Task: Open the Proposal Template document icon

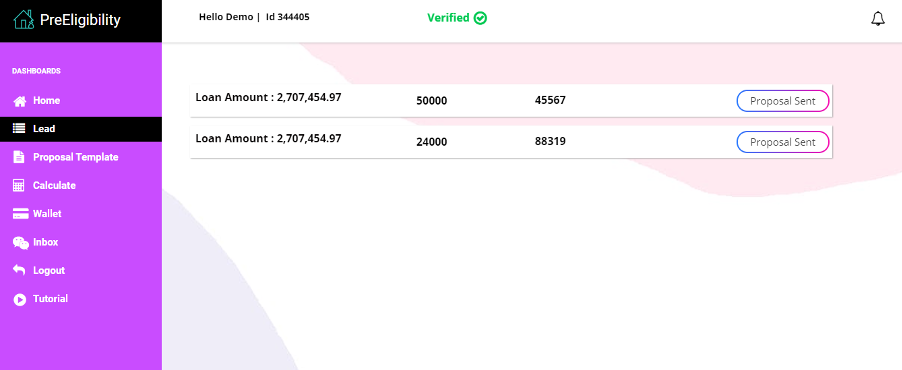Action: (20, 157)
